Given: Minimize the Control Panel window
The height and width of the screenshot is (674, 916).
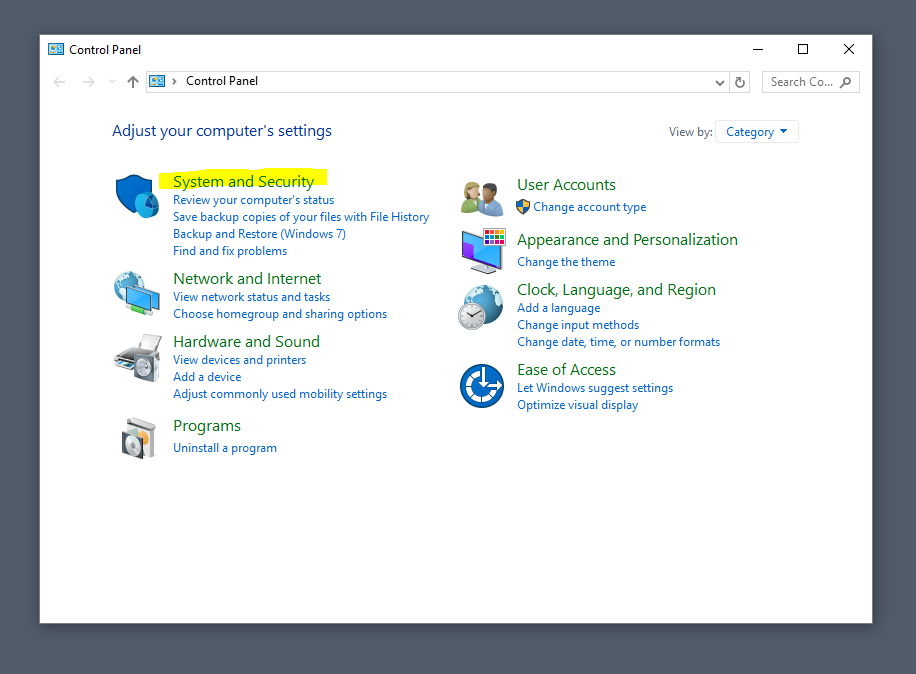Looking at the screenshot, I should click(x=758, y=50).
